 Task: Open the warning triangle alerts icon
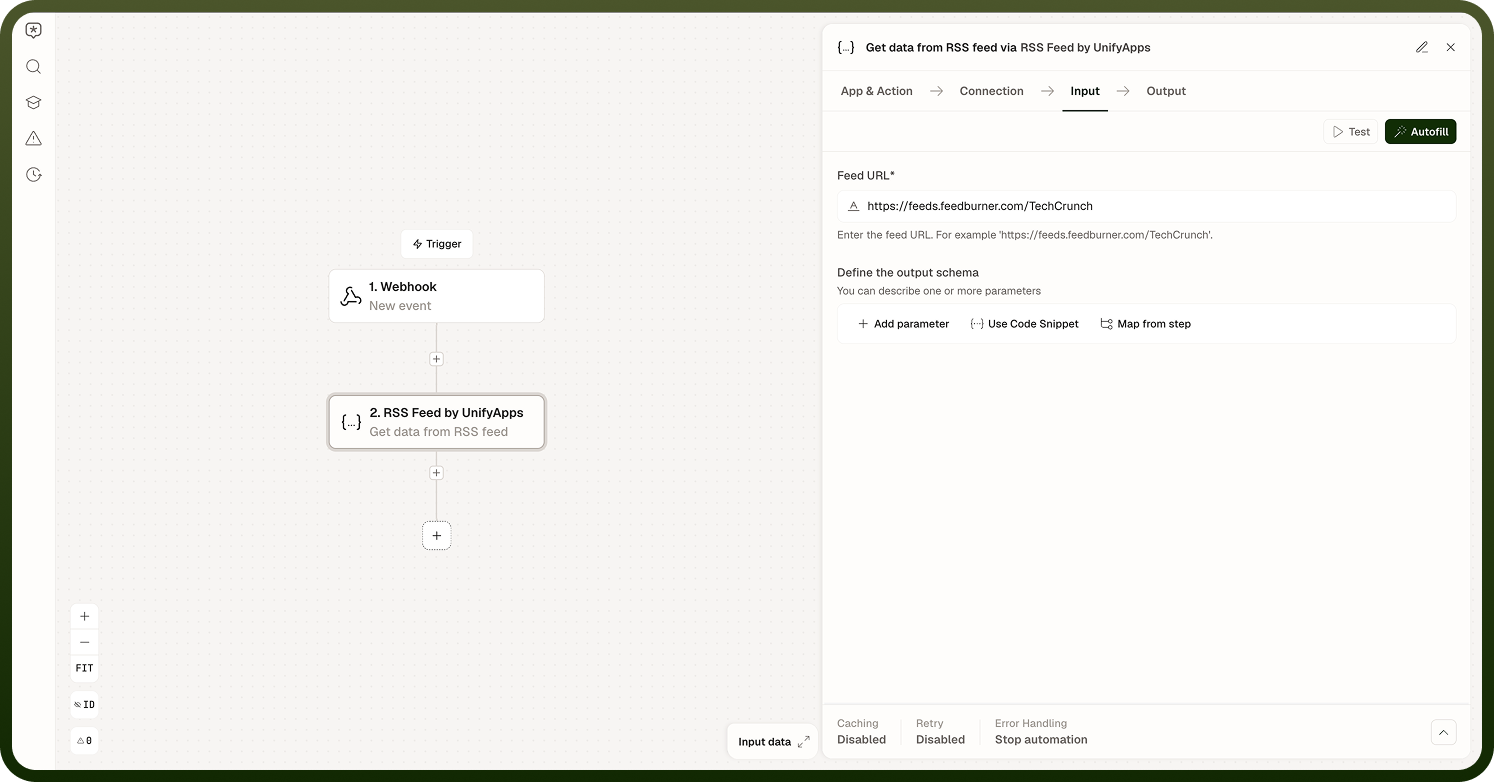point(34,139)
